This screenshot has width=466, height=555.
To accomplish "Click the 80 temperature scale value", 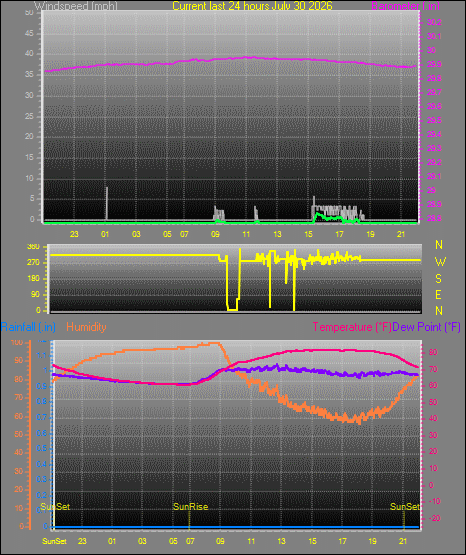I will (433, 352).
